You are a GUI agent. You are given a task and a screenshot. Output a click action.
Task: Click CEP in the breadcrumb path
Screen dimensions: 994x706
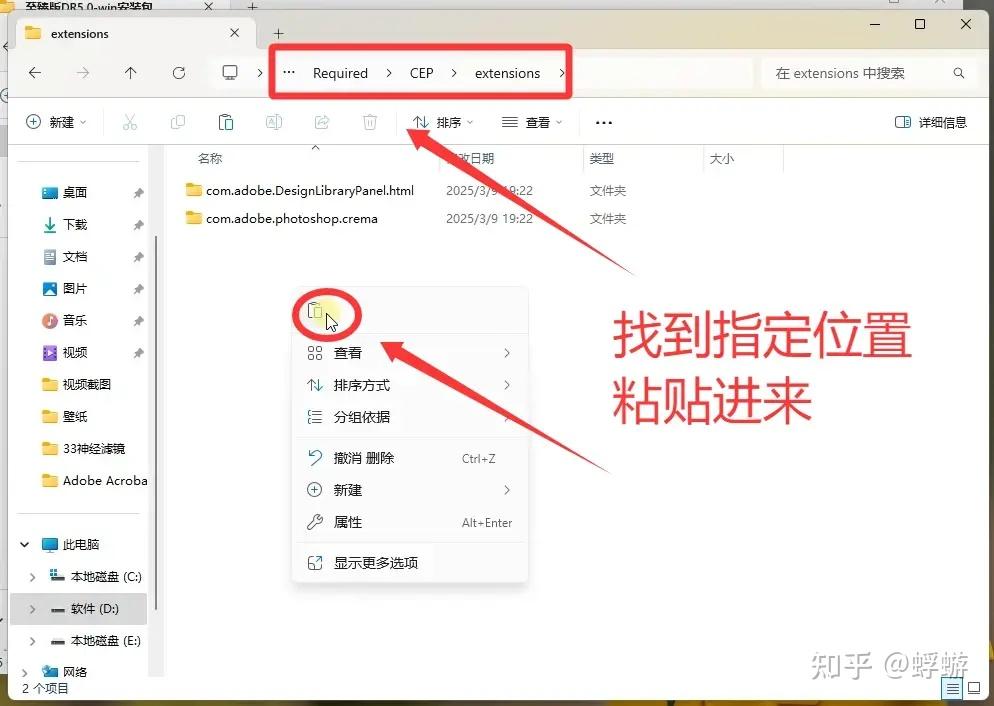[421, 72]
